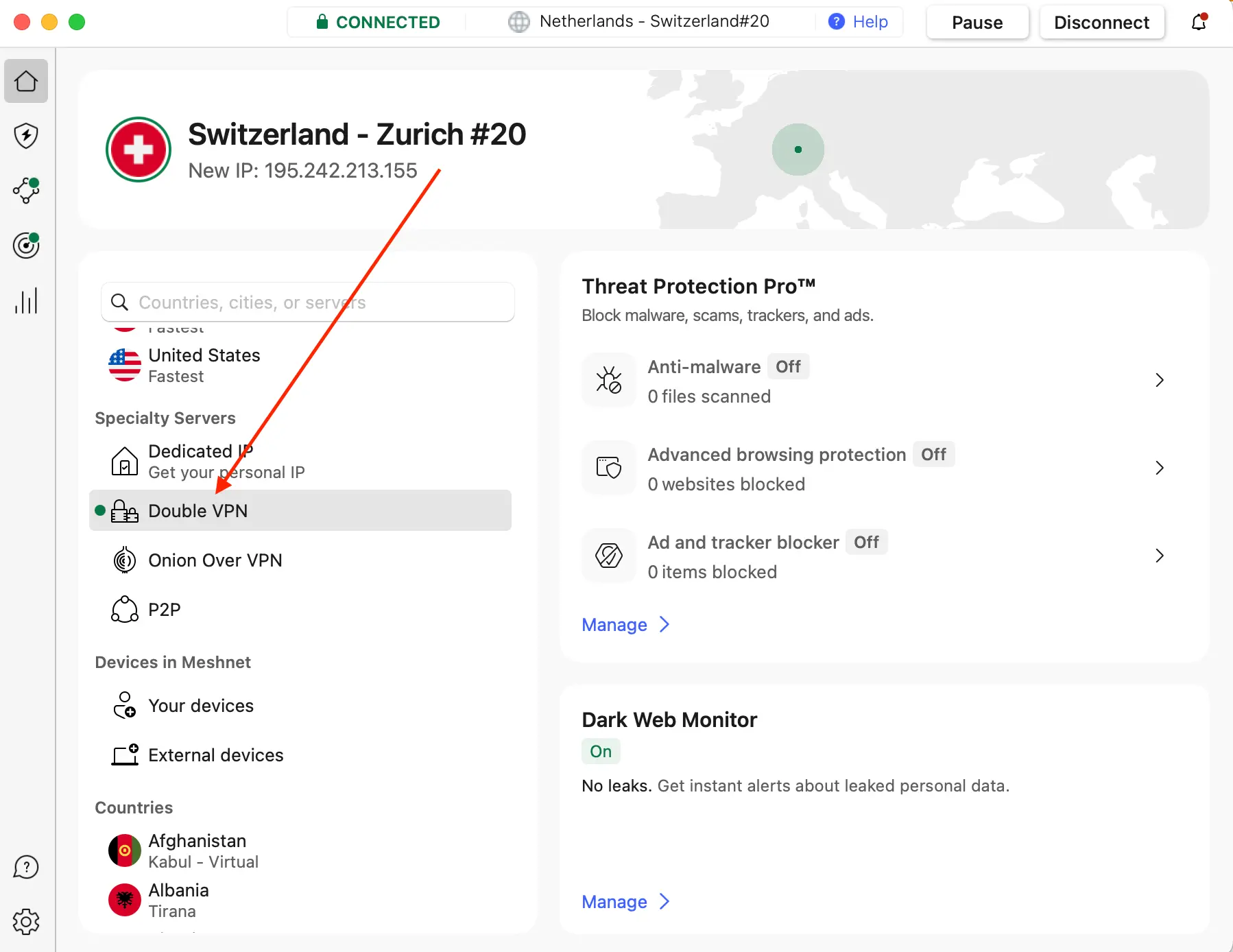The width and height of the screenshot is (1233, 952).
Task: Open the Meshnet icon in sidebar
Action: coord(26,191)
